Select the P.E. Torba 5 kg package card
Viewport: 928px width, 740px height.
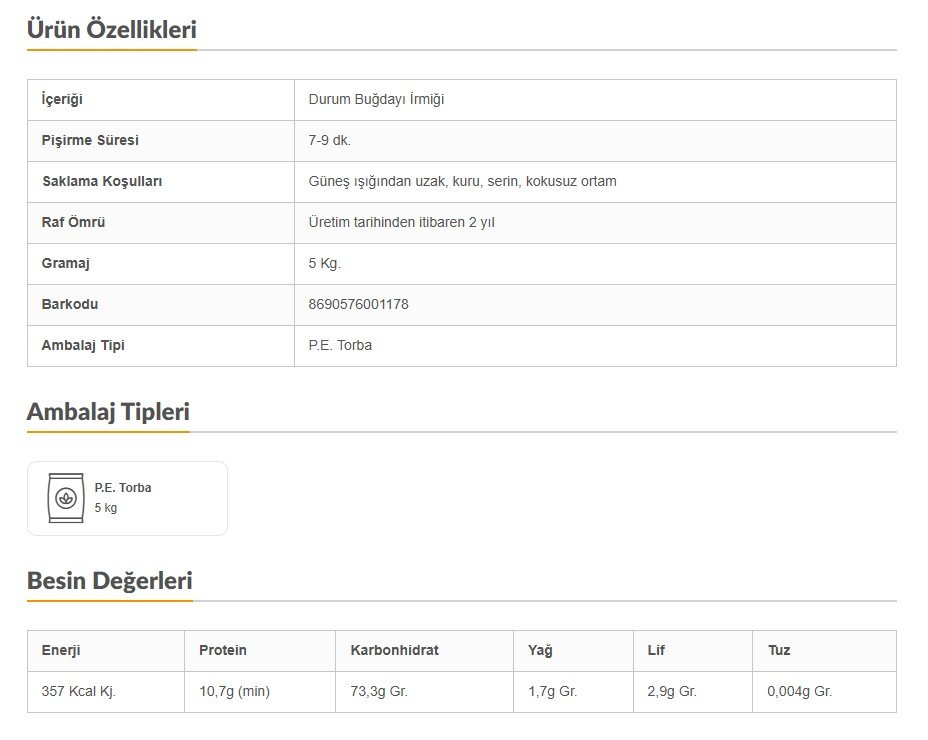pyautogui.click(x=127, y=498)
